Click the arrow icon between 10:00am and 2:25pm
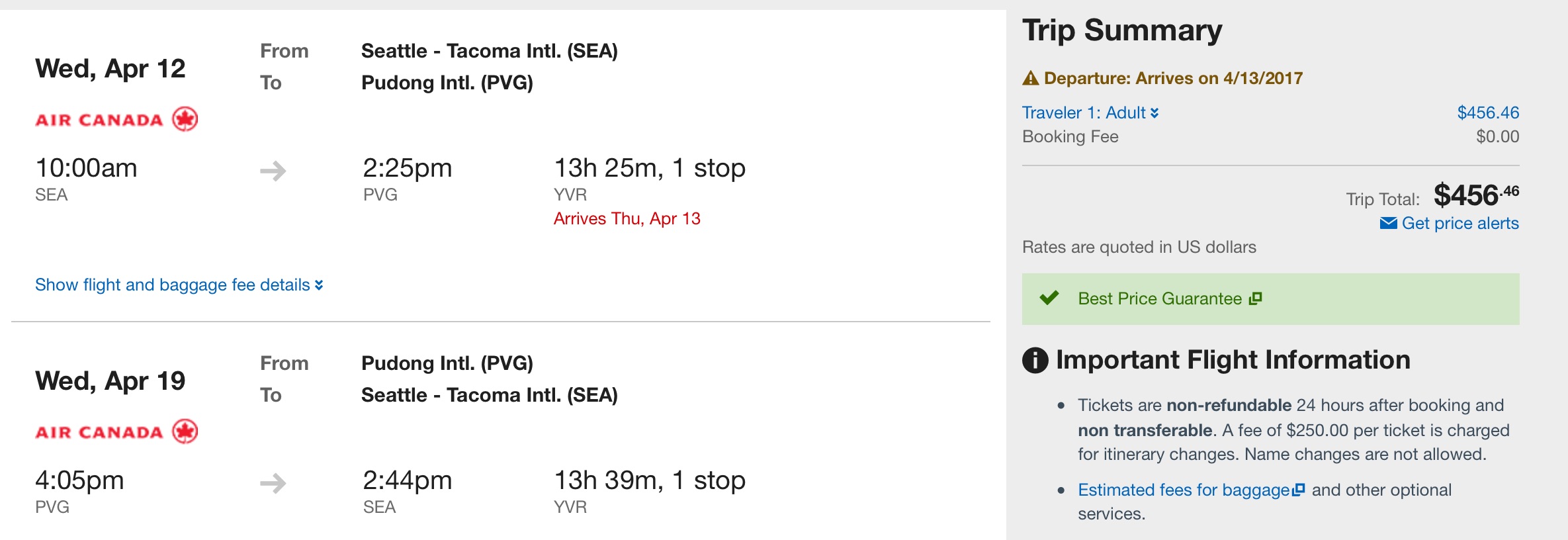 tap(273, 171)
